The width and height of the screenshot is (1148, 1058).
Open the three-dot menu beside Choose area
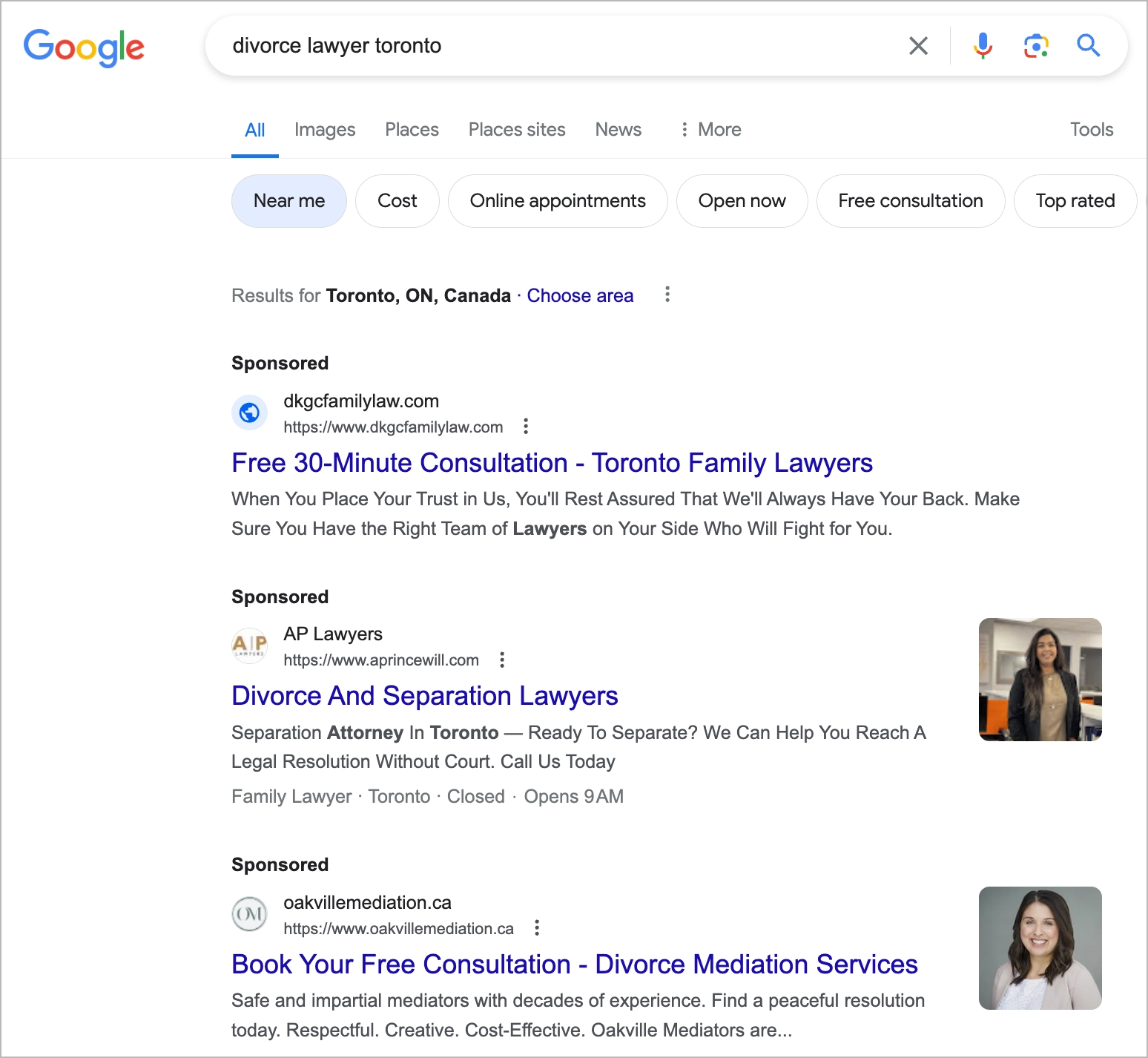tap(667, 295)
